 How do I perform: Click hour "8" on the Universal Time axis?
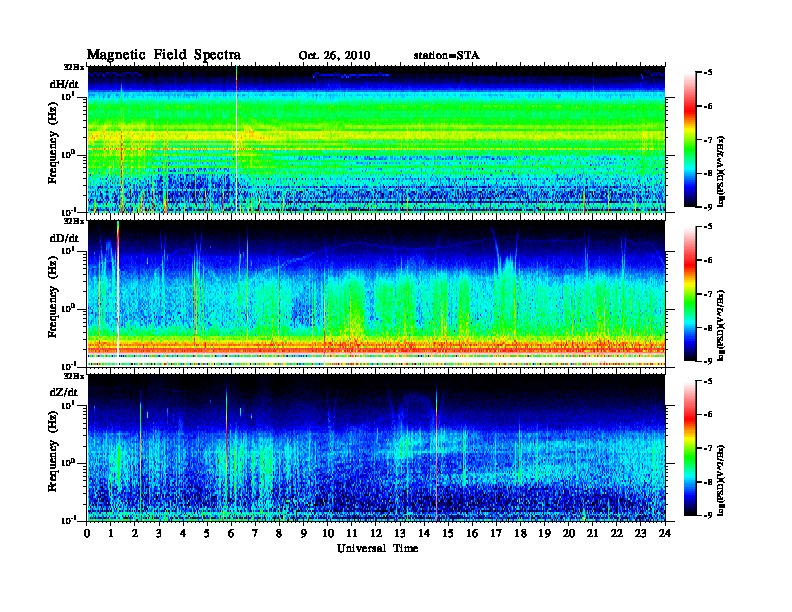coord(279,533)
